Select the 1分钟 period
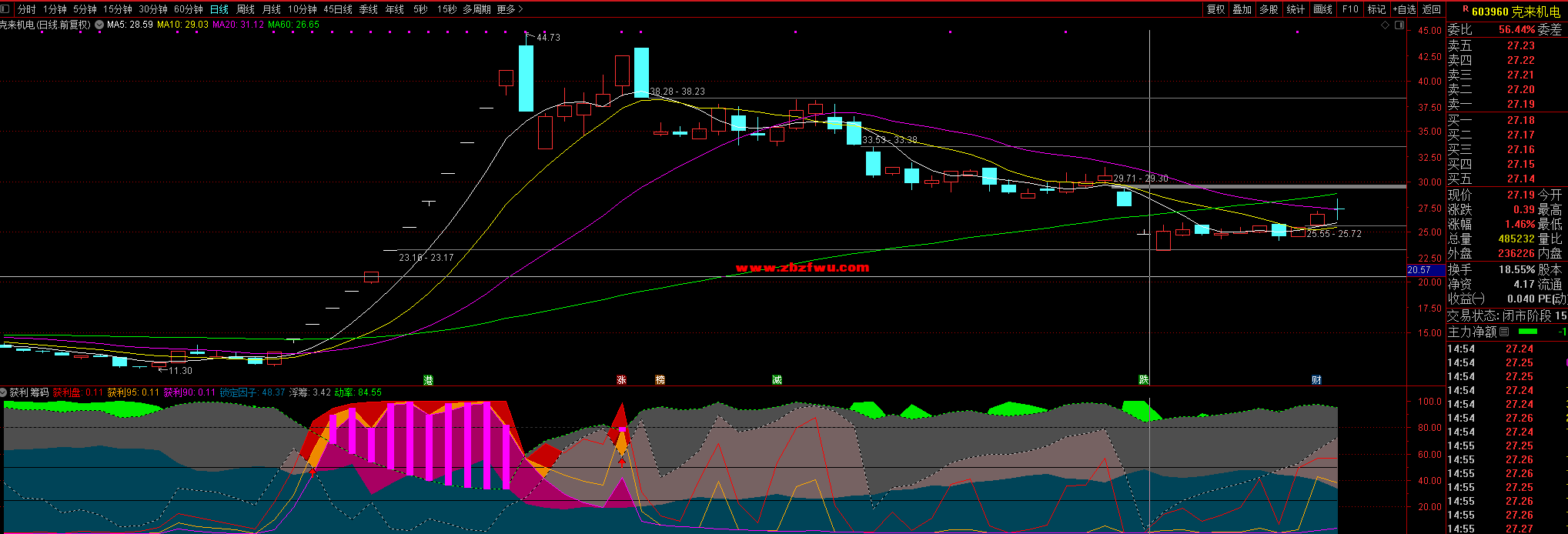Image resolution: width=1568 pixels, height=534 pixels. coord(55,9)
